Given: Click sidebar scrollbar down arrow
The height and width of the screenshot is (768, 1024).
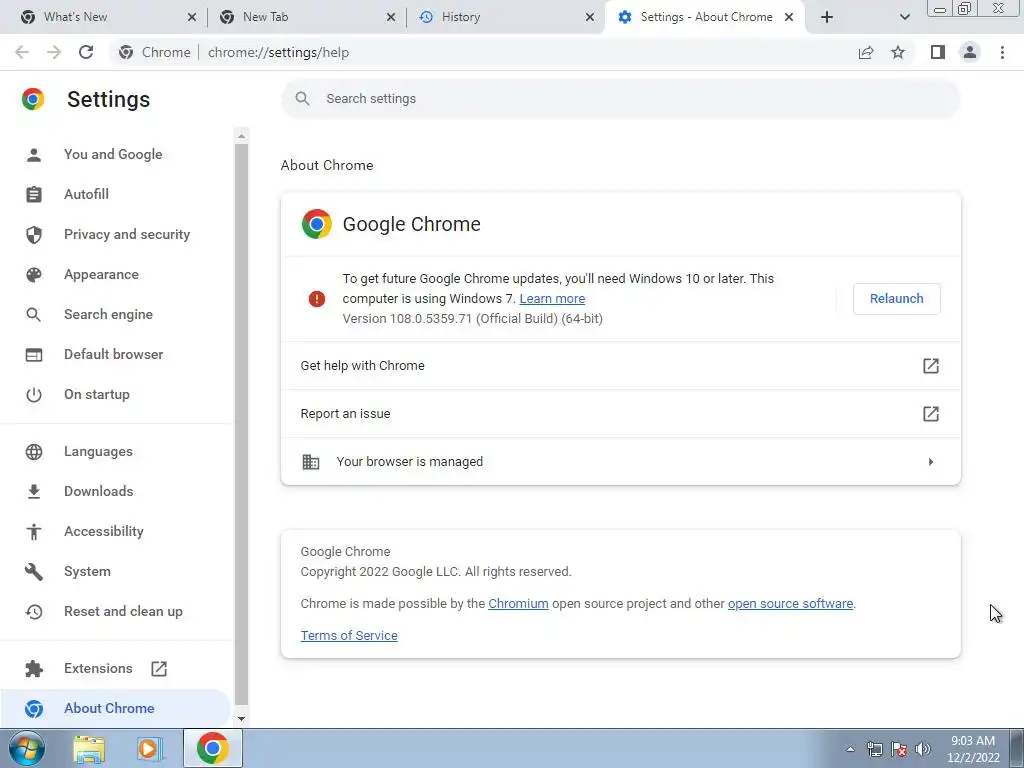Looking at the screenshot, I should pyautogui.click(x=241, y=719).
